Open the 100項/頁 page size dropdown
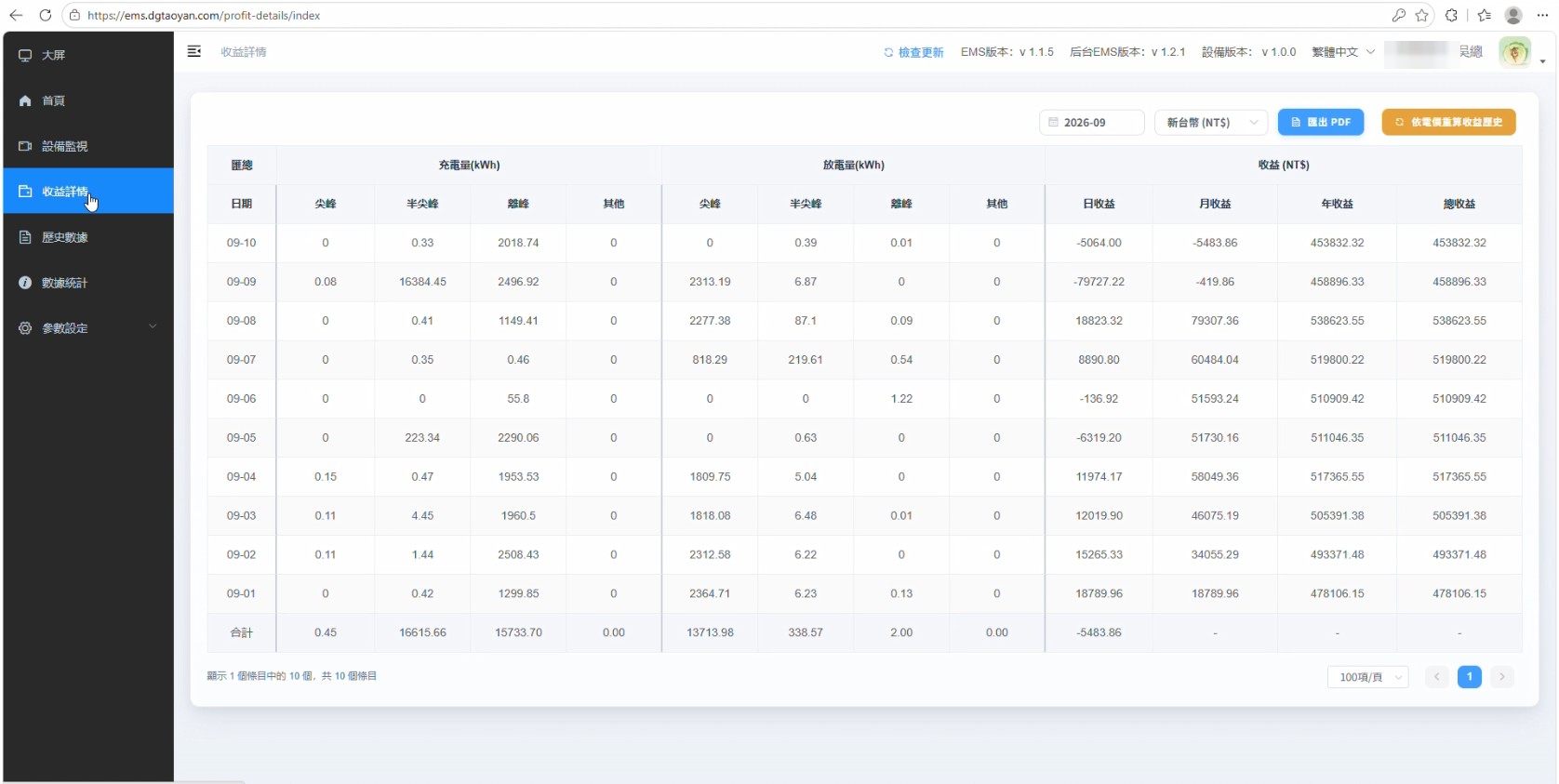 click(x=1367, y=677)
